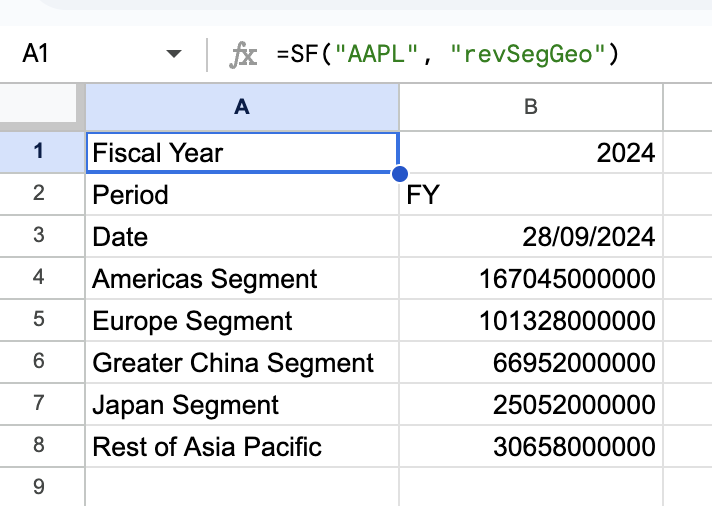Select row 1 header
Viewport: 712px width, 506px height.
[42, 152]
